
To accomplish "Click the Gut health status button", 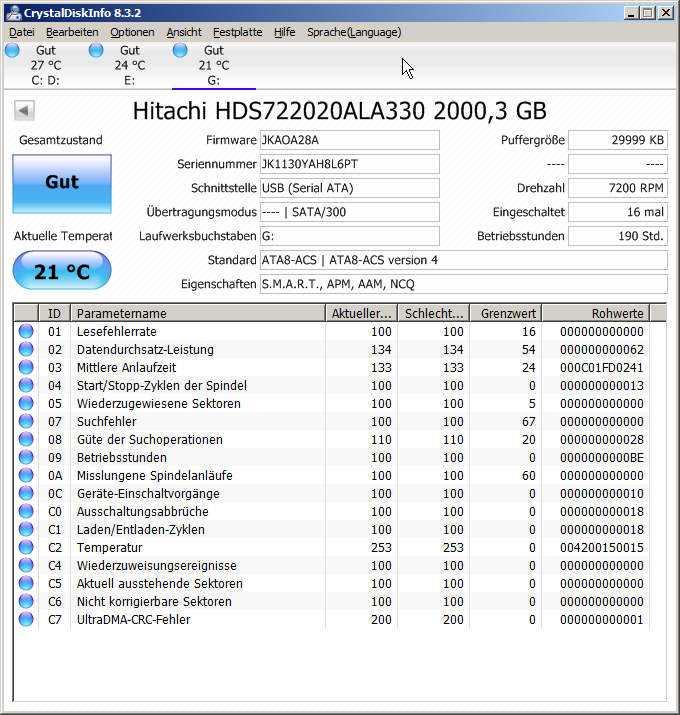I will (62, 184).
